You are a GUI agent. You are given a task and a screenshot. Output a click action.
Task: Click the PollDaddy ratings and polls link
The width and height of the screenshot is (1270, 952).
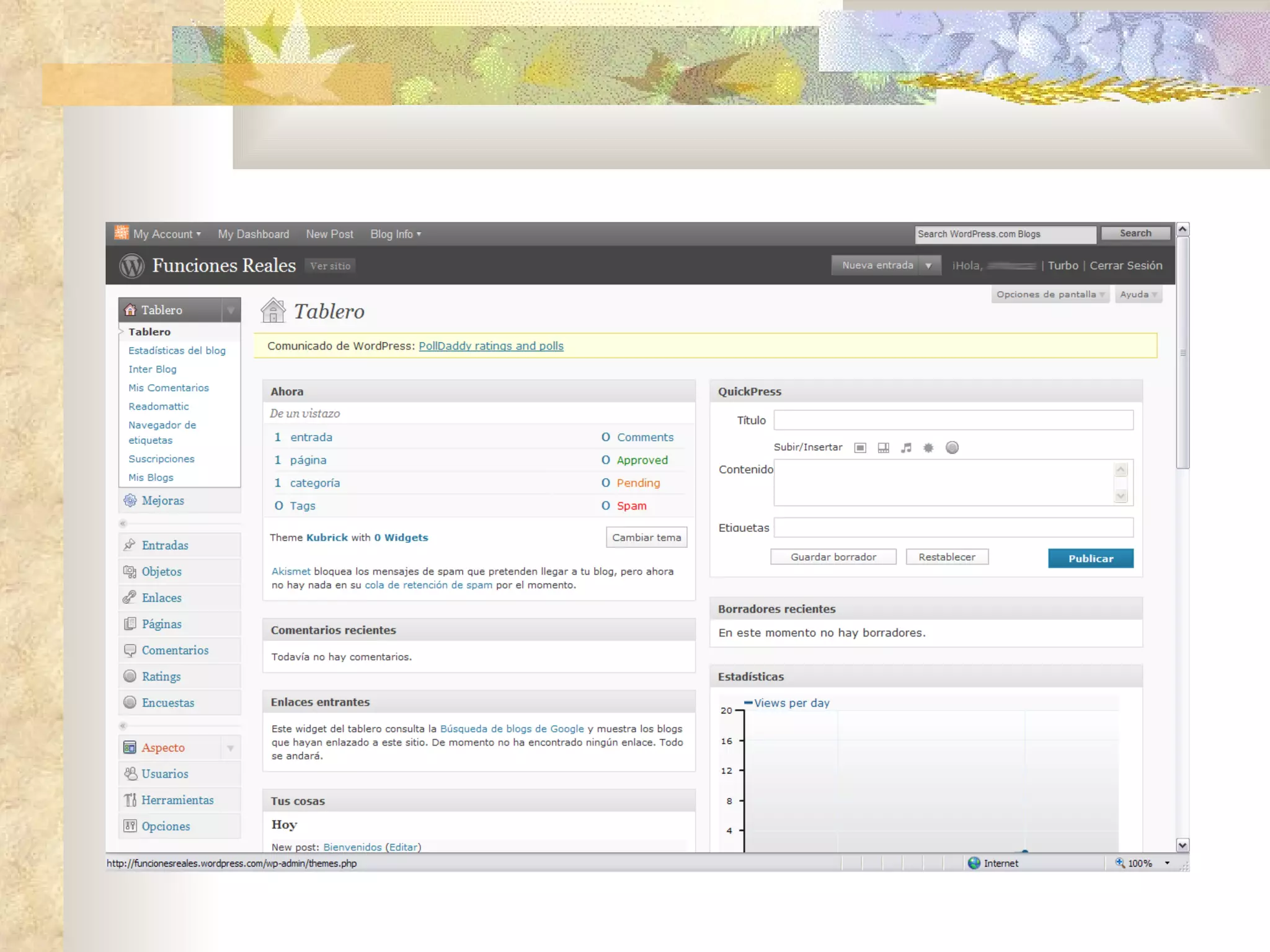click(x=491, y=346)
